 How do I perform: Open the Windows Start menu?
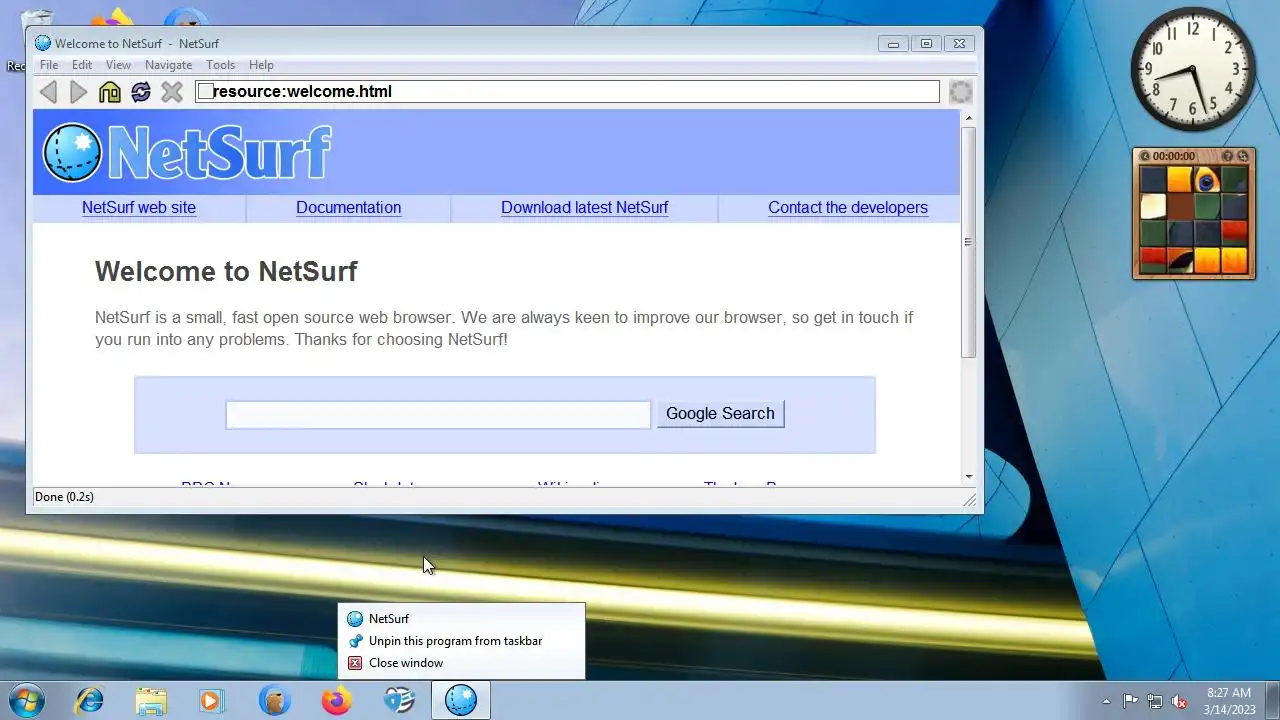click(x=25, y=700)
